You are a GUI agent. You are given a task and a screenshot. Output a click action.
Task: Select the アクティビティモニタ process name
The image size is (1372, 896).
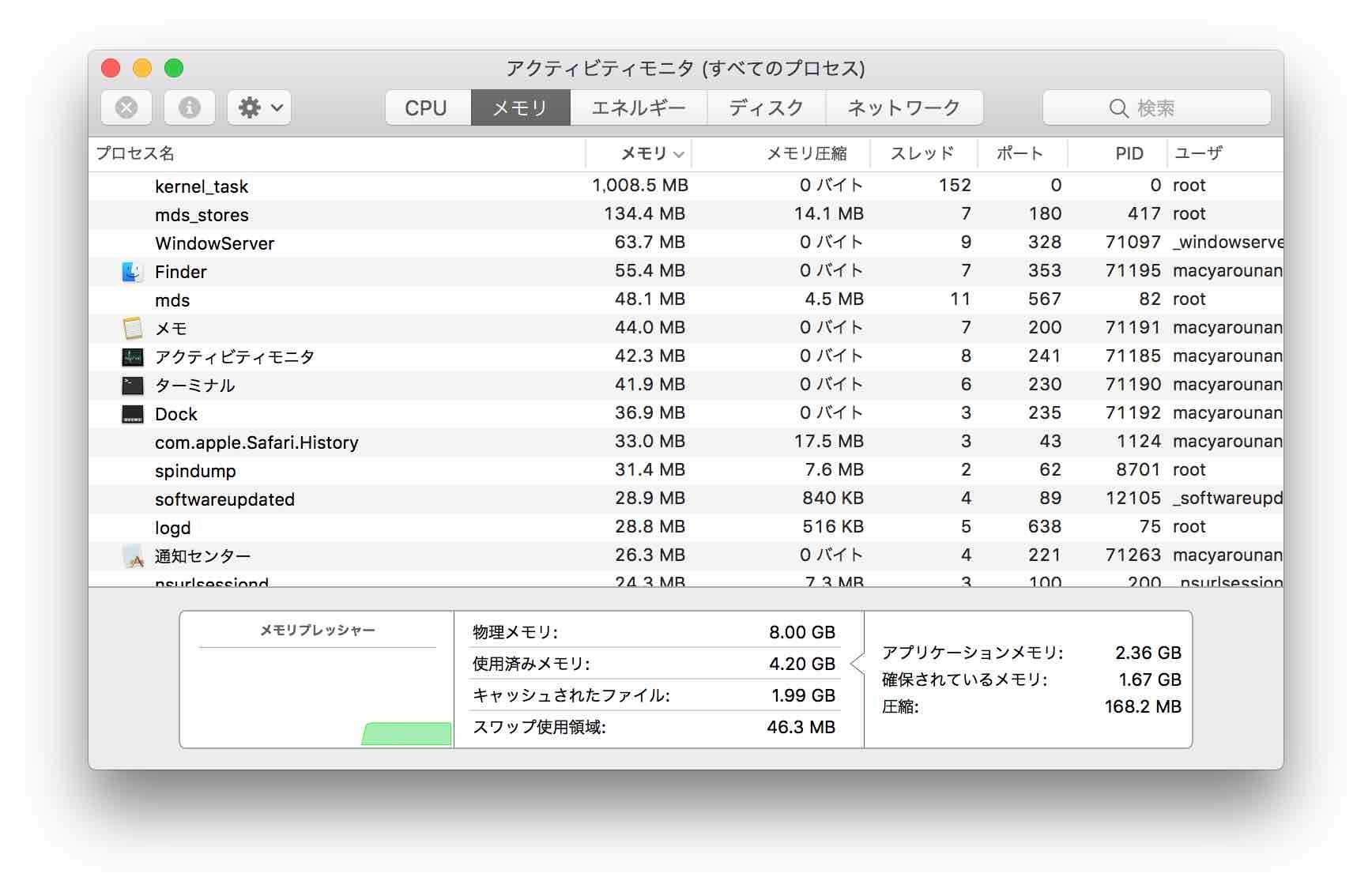pos(235,357)
